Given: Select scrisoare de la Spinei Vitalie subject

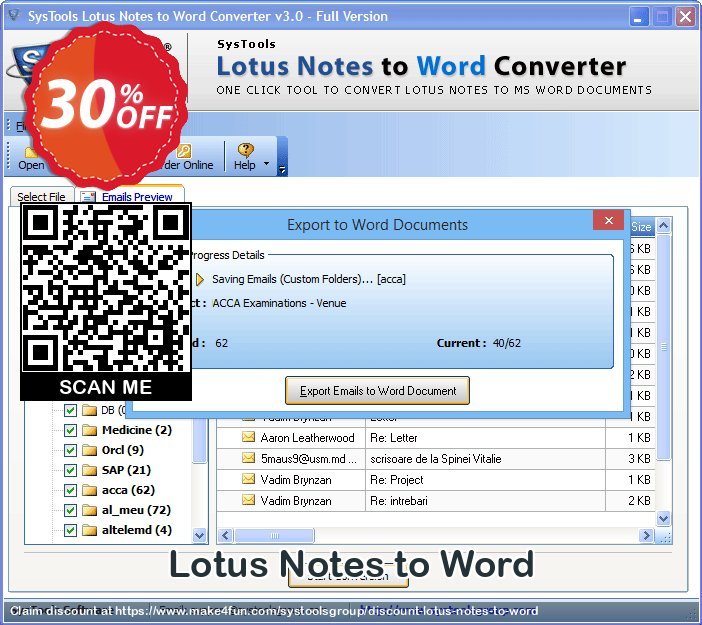Looking at the screenshot, I should click(485, 459).
